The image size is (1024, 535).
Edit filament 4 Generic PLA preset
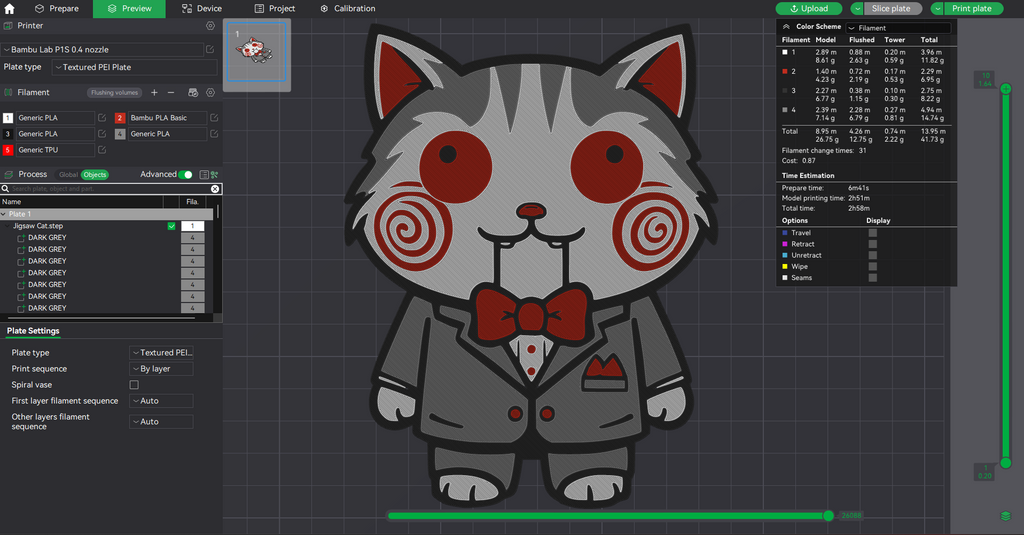point(214,133)
